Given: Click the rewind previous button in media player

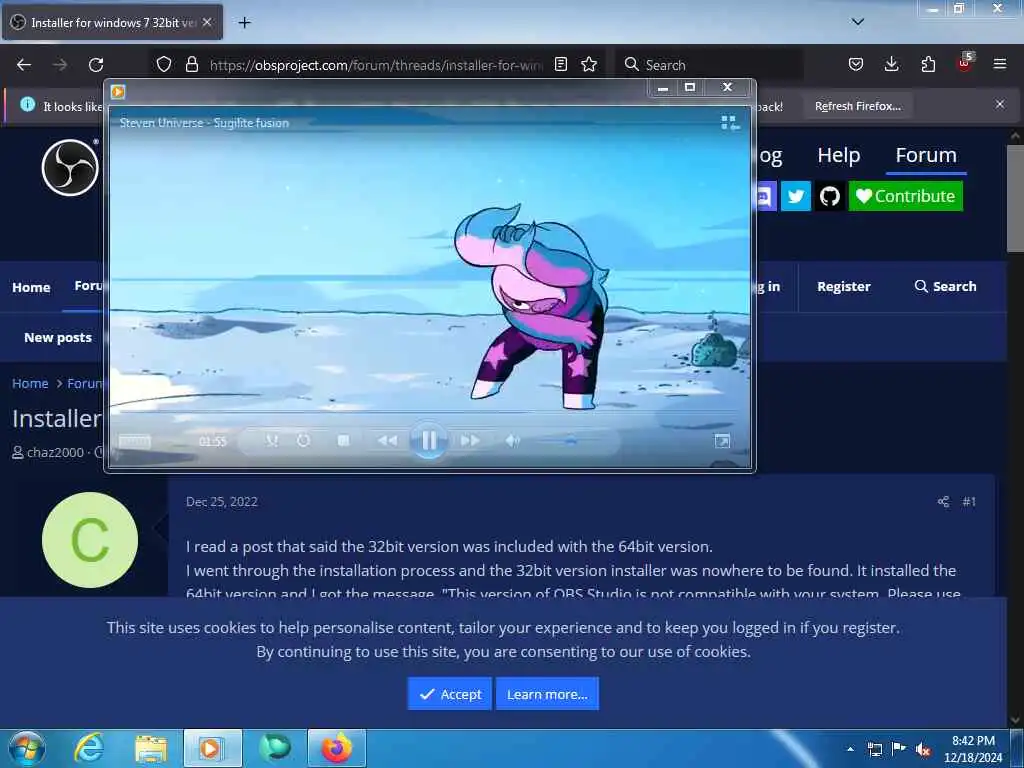Looking at the screenshot, I should tap(387, 441).
